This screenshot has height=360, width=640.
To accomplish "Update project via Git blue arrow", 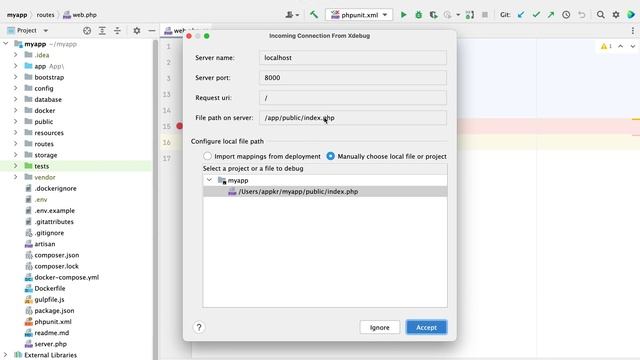I will [x=521, y=15].
